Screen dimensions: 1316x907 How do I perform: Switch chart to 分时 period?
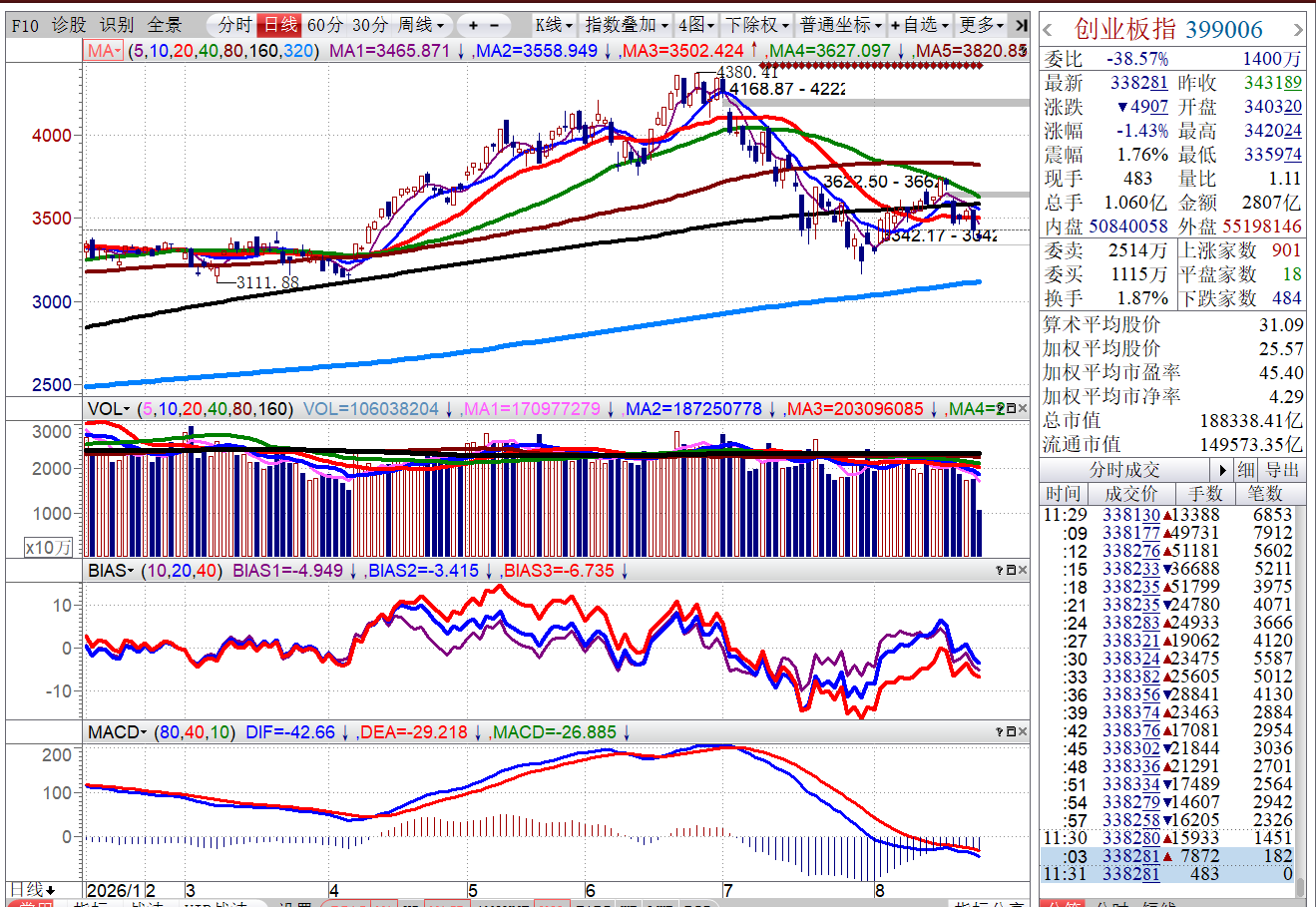click(x=233, y=25)
